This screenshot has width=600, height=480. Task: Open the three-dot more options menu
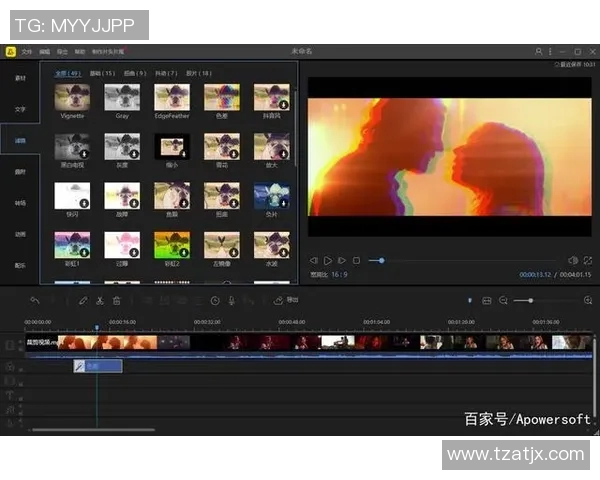550,51
